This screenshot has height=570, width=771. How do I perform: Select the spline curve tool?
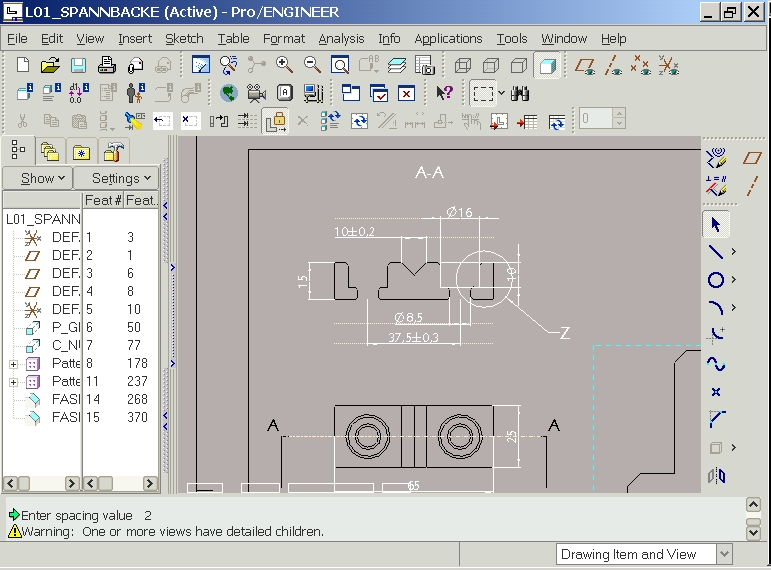tap(716, 364)
